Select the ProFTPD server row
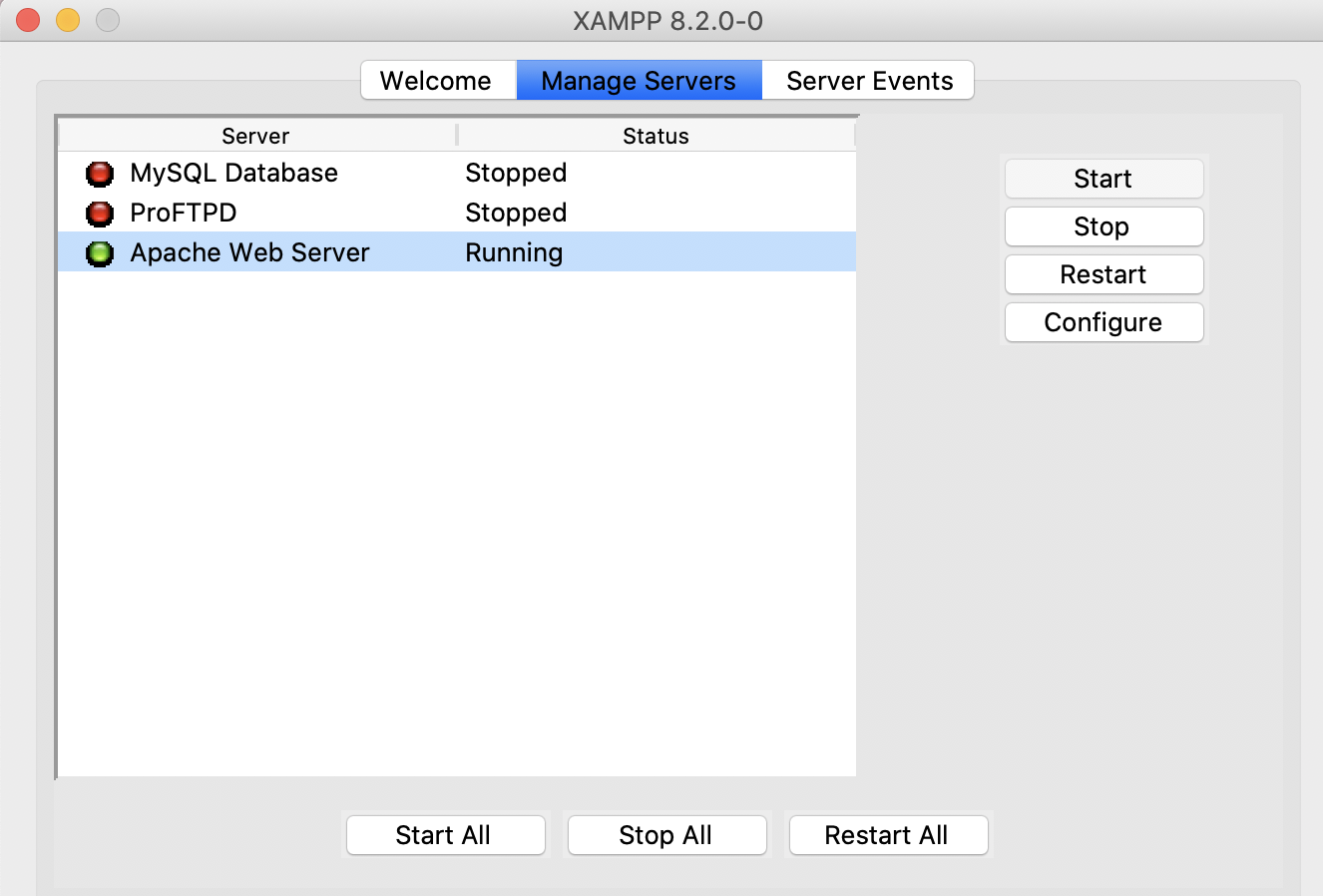This screenshot has height=896, width=1323. point(457,213)
